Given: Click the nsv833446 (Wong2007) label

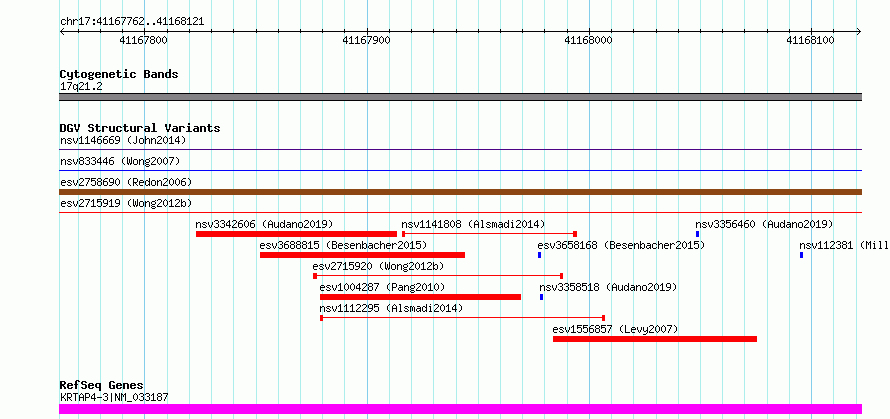Looking at the screenshot, I should 120,161.
